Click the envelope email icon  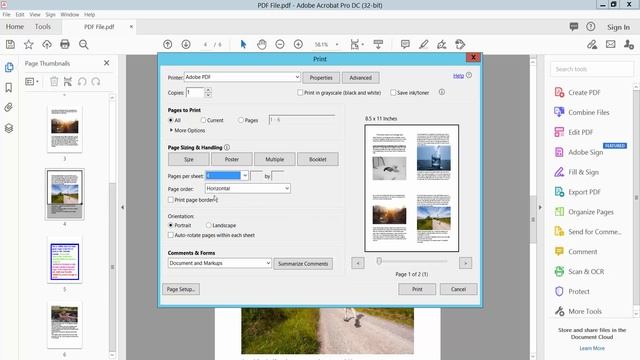coord(611,44)
